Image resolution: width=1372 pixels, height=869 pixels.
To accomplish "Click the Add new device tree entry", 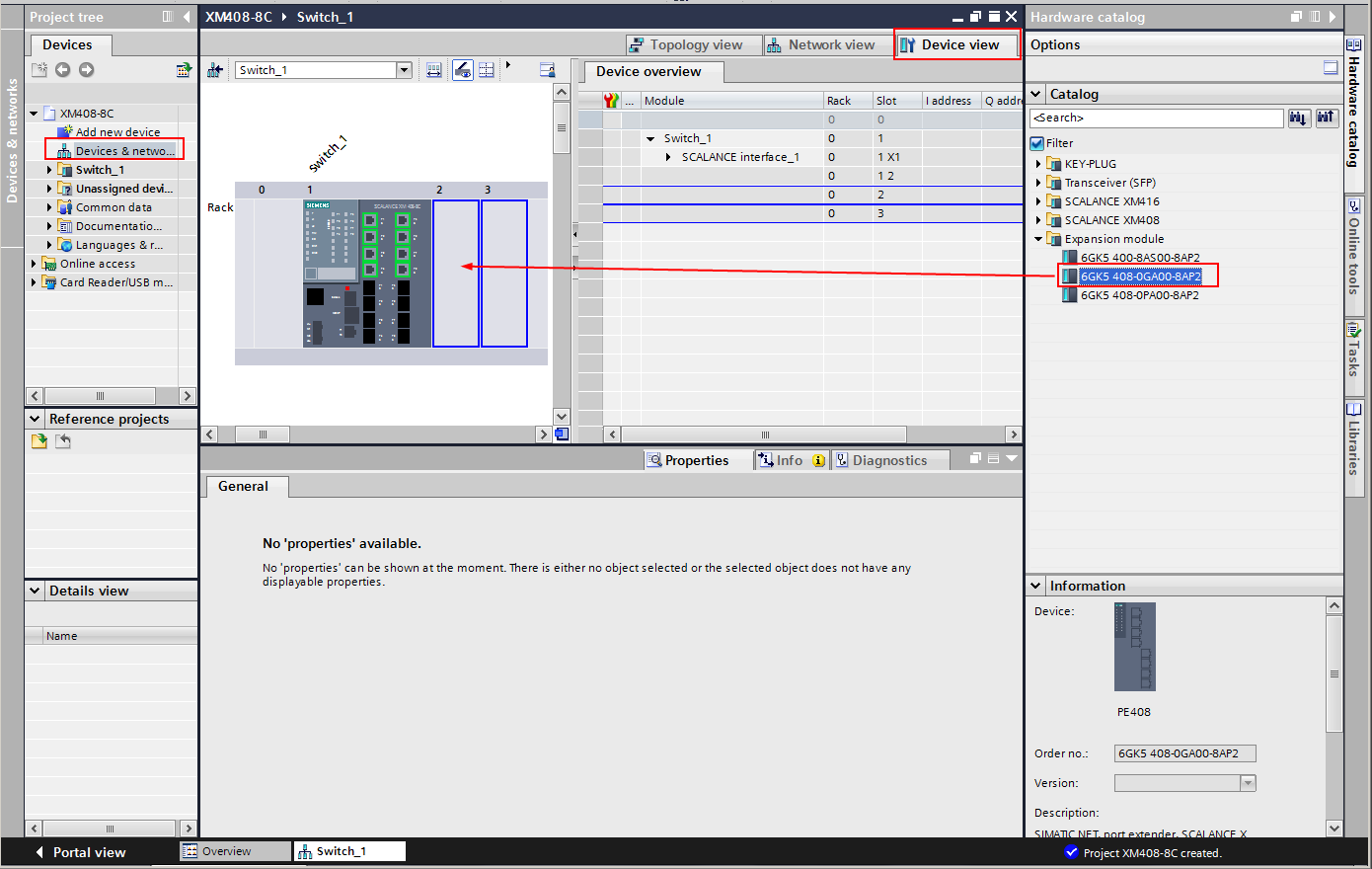I will (x=117, y=132).
